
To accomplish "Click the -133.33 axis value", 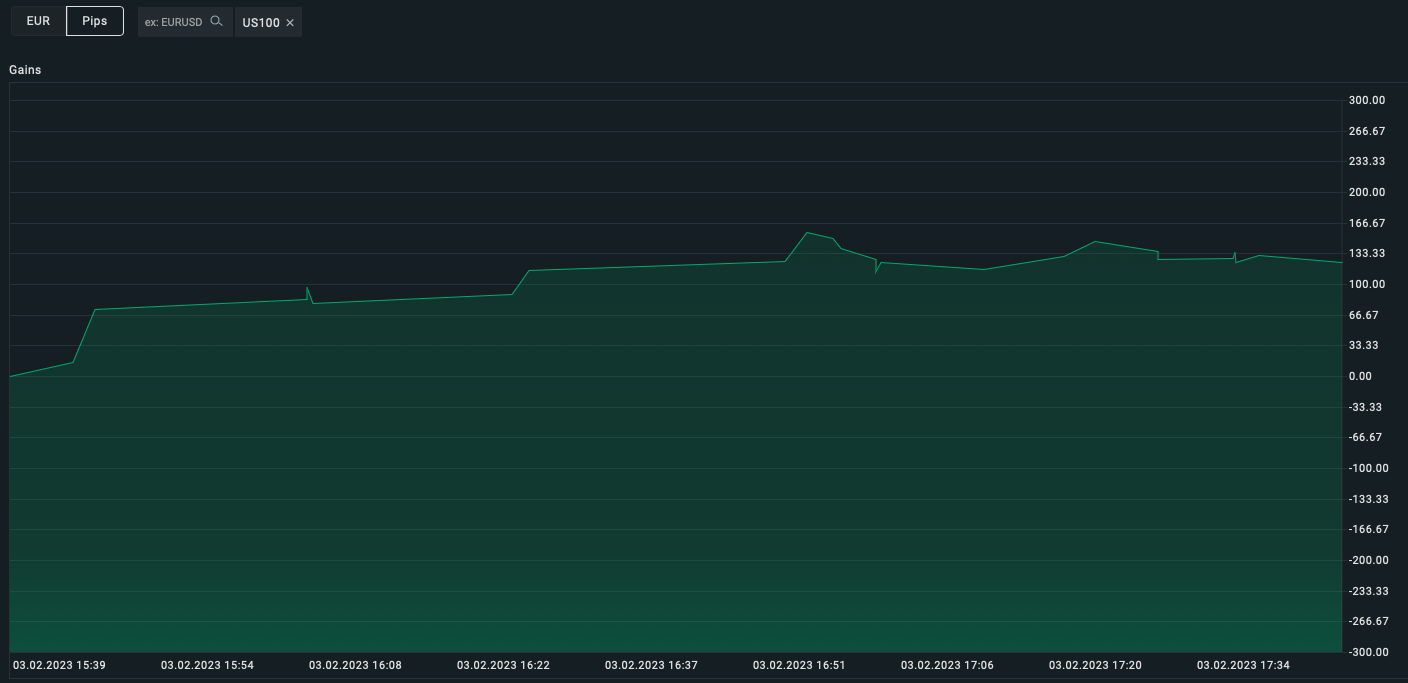I will (x=1369, y=499).
